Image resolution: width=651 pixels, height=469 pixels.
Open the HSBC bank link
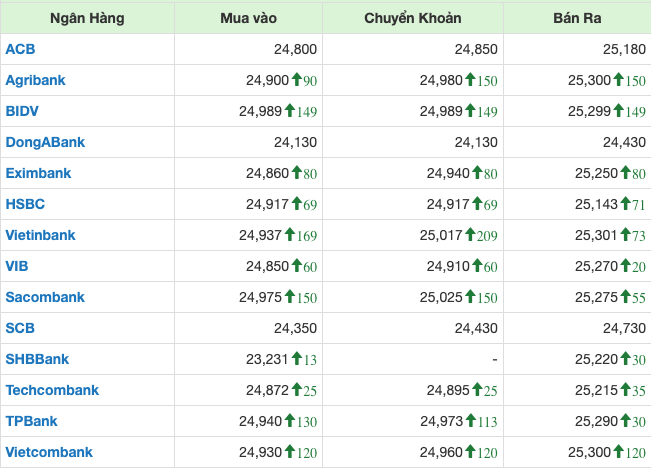[x=25, y=204]
